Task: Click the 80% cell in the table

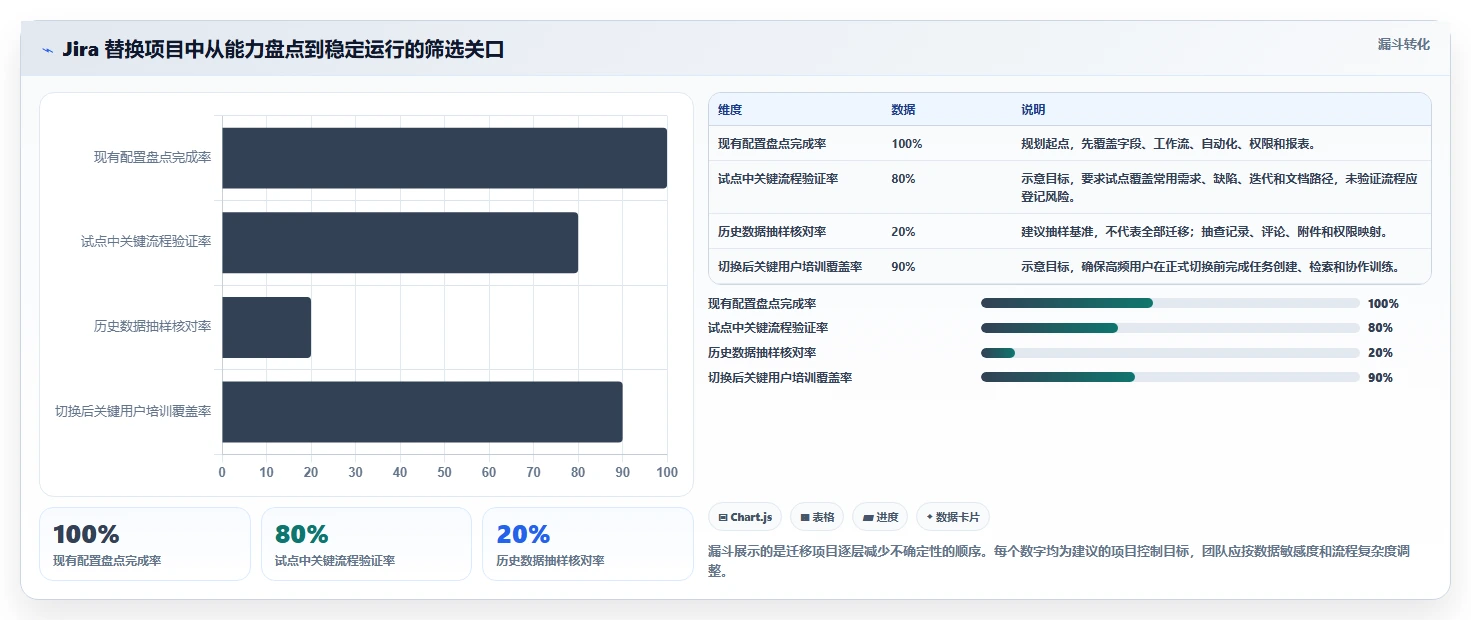Action: coord(903,179)
